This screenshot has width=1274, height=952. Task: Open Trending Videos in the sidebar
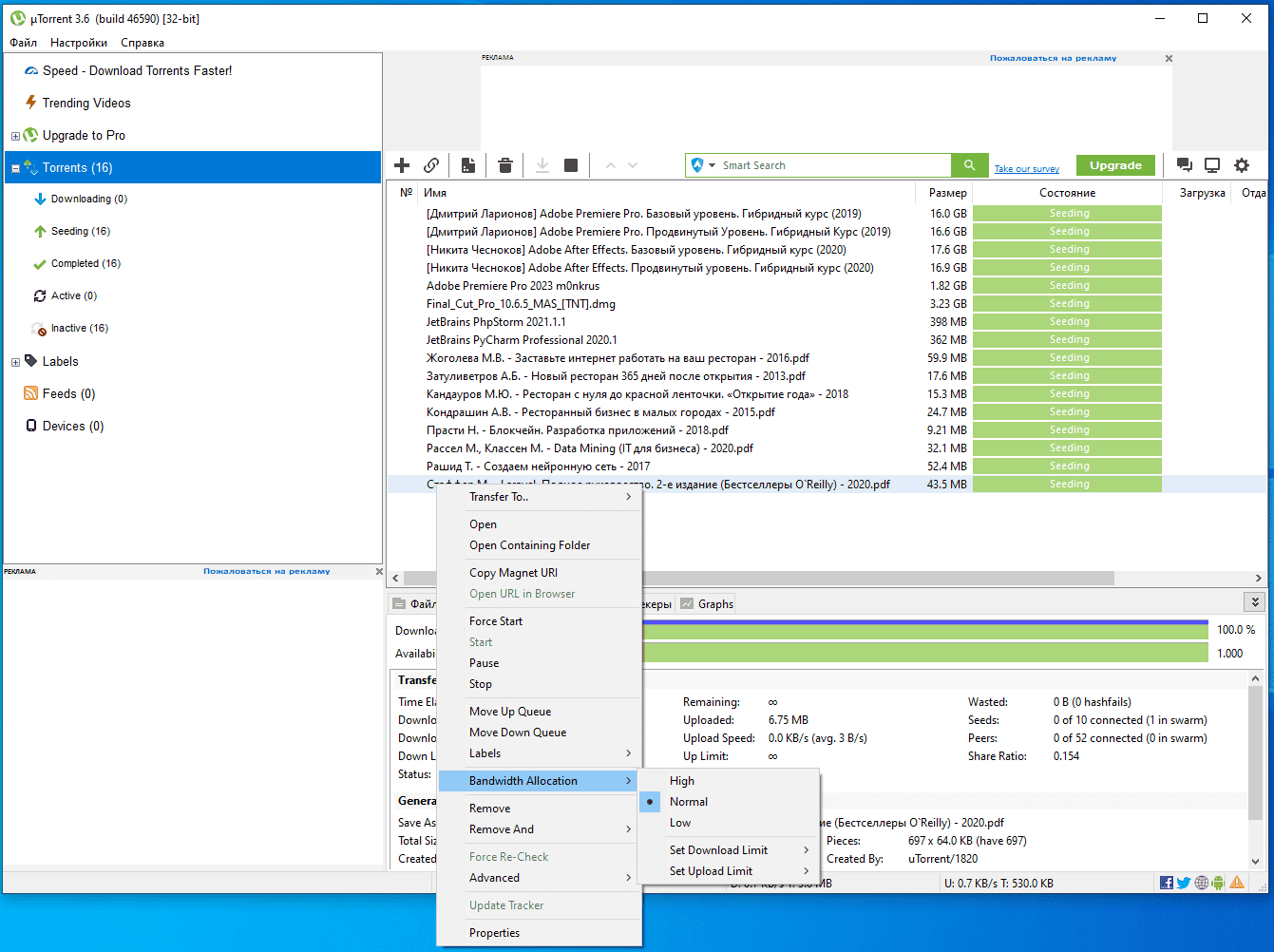coord(86,103)
